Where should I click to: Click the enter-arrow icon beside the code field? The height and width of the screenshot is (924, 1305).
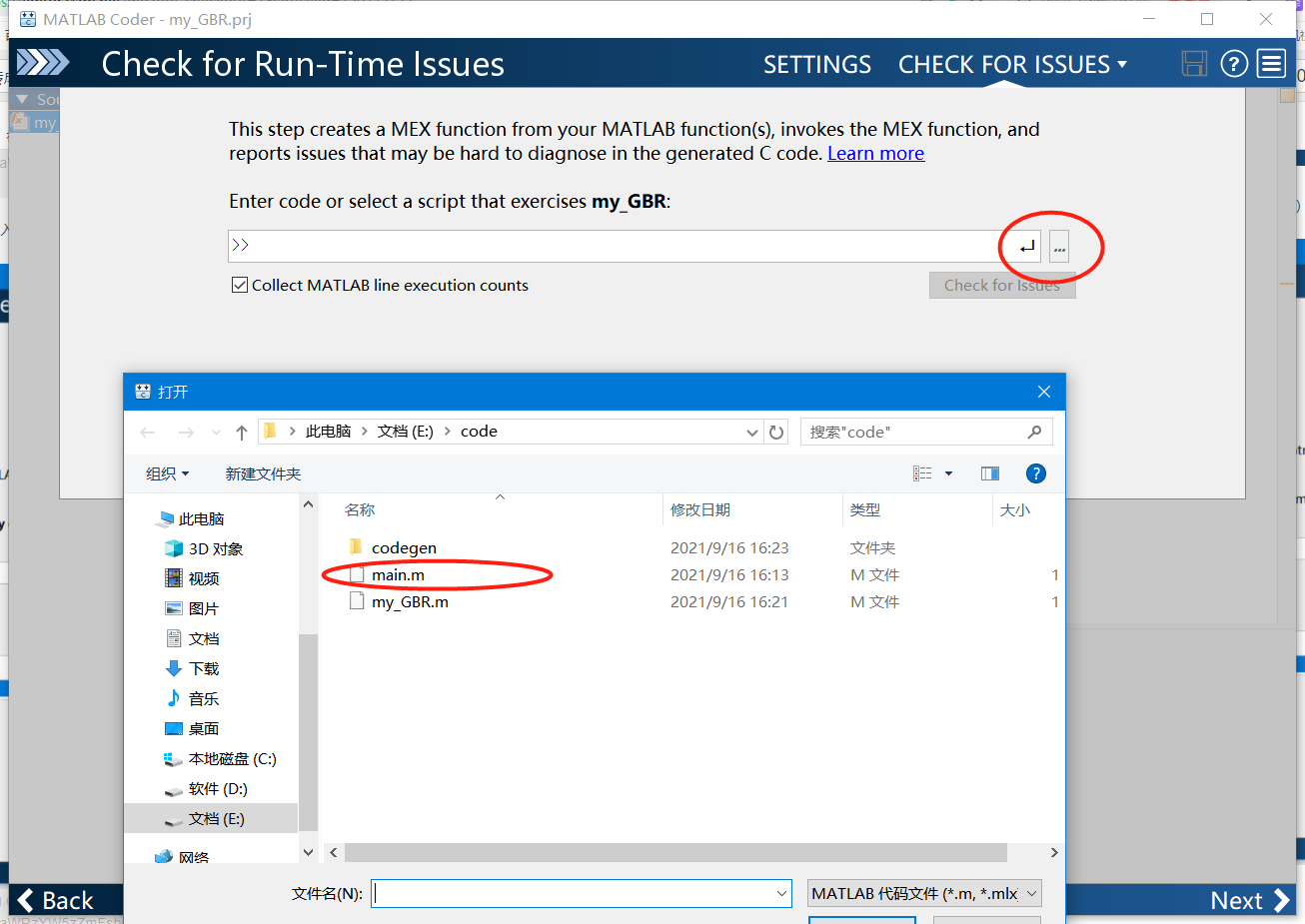pos(1023,245)
